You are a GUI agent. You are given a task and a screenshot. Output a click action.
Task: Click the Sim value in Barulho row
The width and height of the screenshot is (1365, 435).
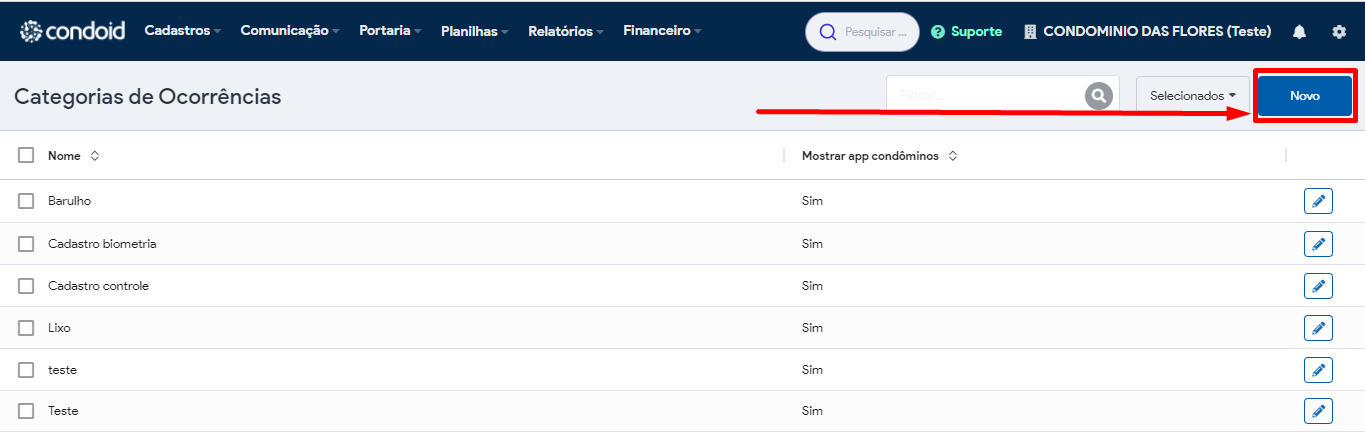812,201
